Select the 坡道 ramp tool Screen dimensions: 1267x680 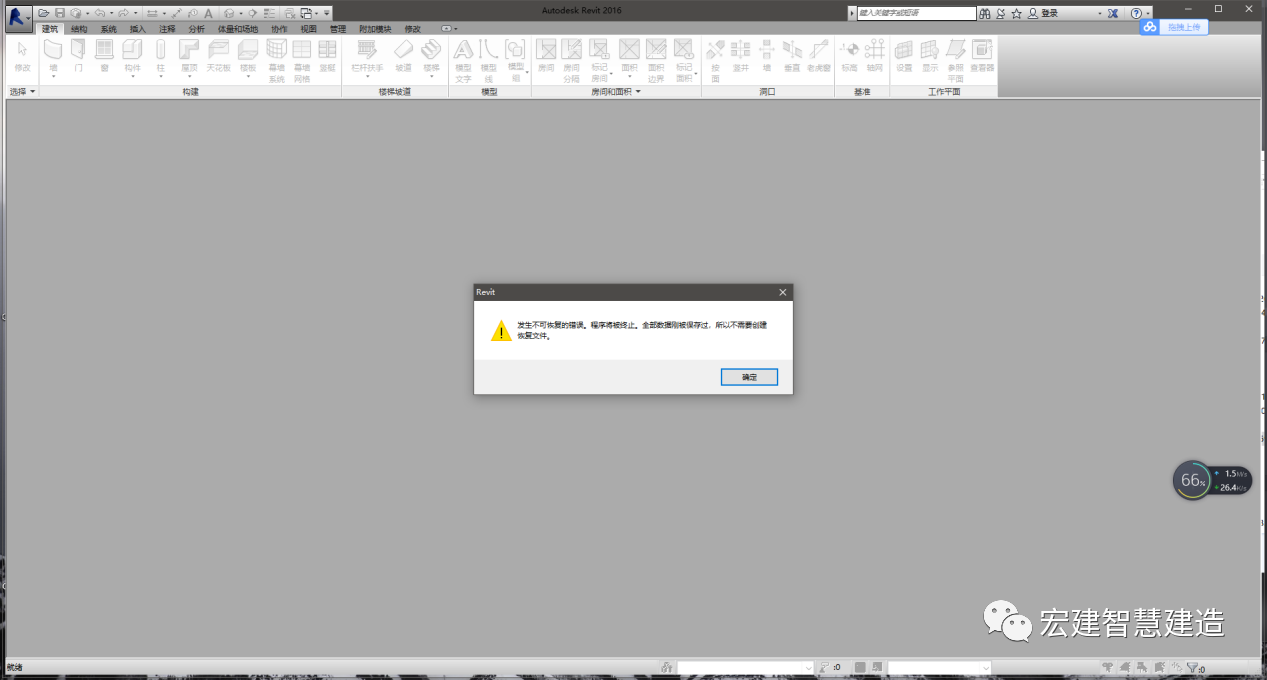click(x=403, y=55)
